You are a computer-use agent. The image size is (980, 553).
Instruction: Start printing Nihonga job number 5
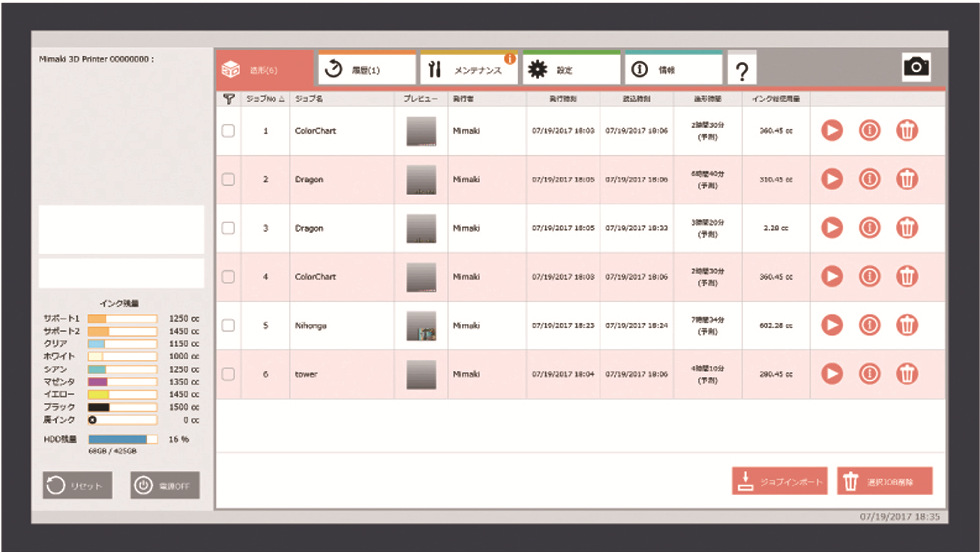tap(832, 325)
